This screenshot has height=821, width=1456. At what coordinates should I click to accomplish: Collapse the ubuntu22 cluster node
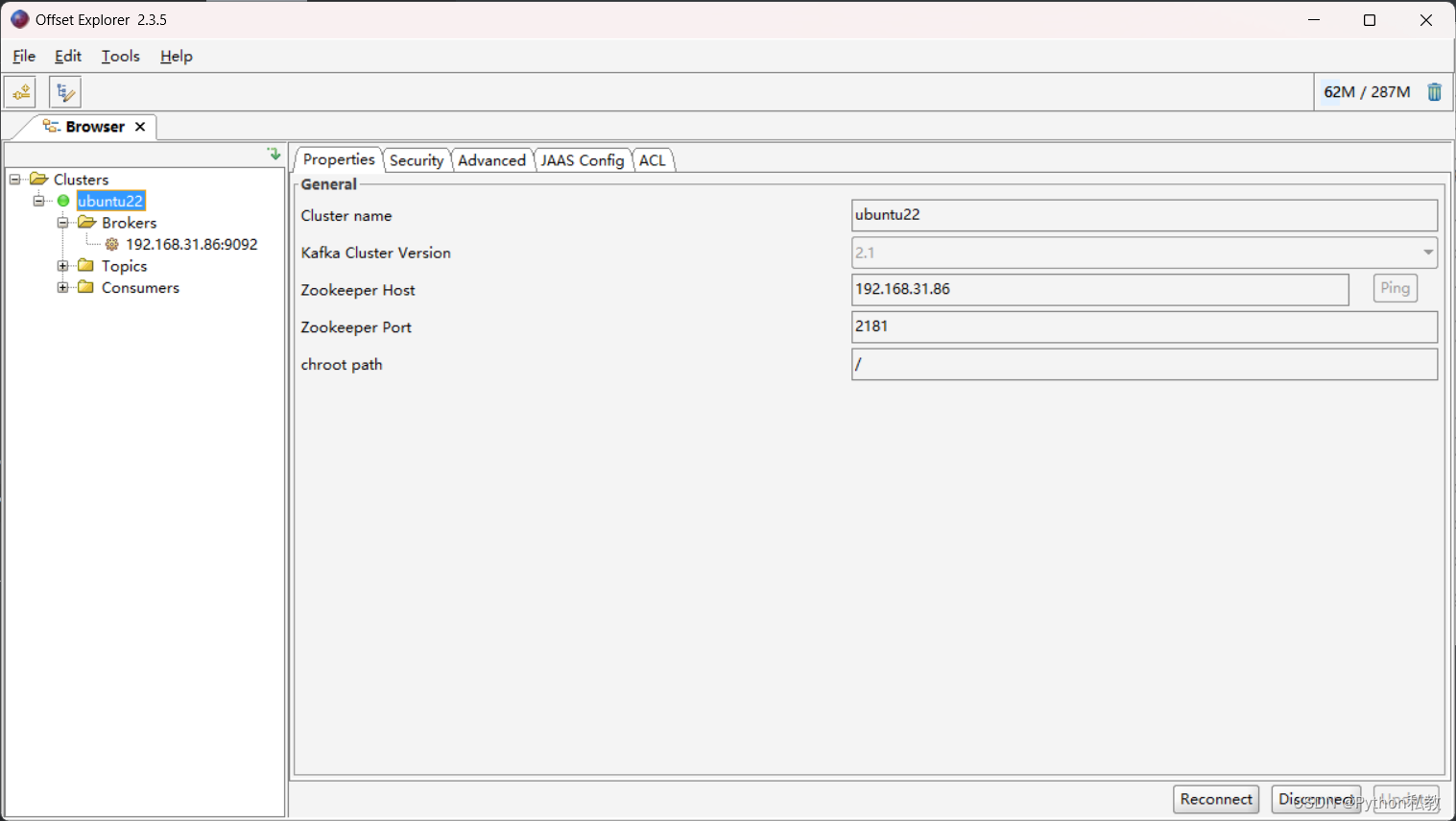click(38, 201)
